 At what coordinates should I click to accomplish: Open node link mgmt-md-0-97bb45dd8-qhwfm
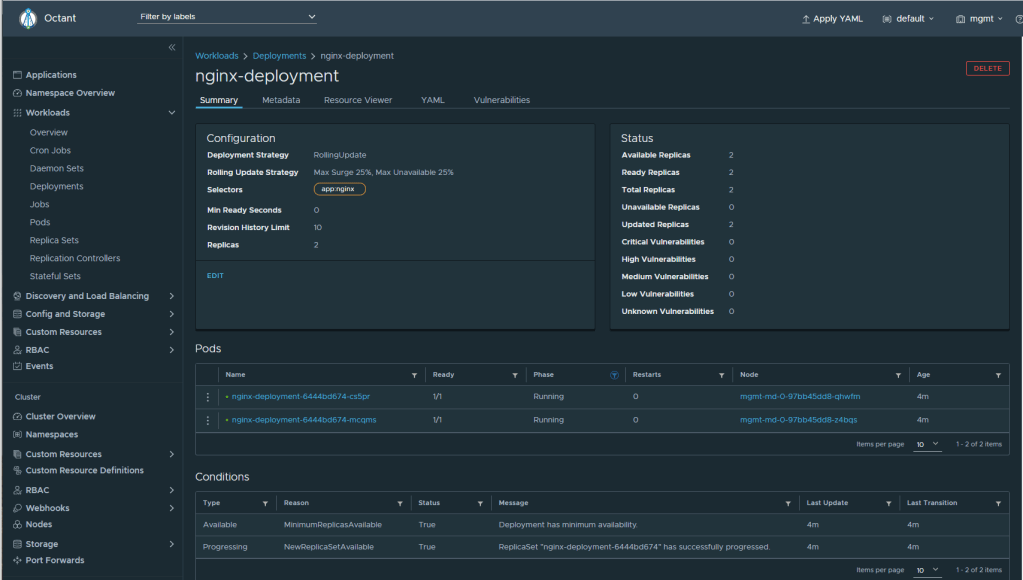point(799,397)
